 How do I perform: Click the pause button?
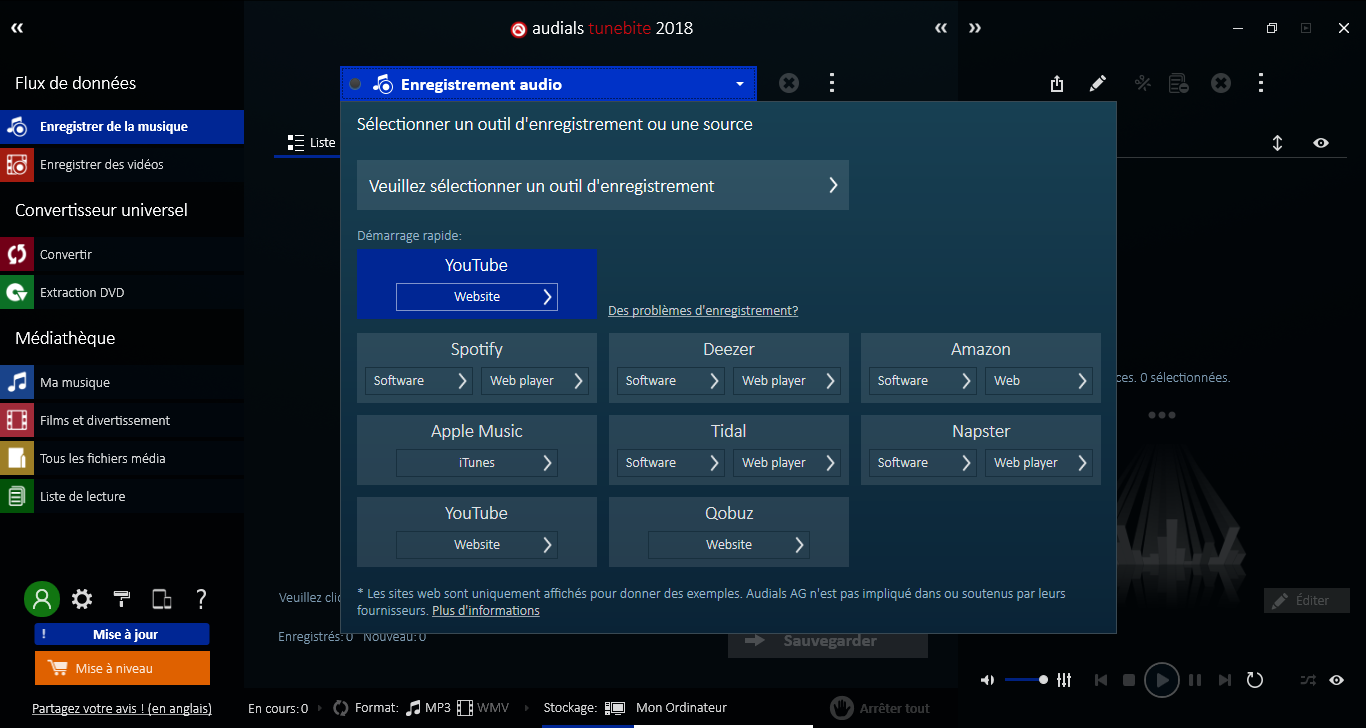click(x=1195, y=680)
